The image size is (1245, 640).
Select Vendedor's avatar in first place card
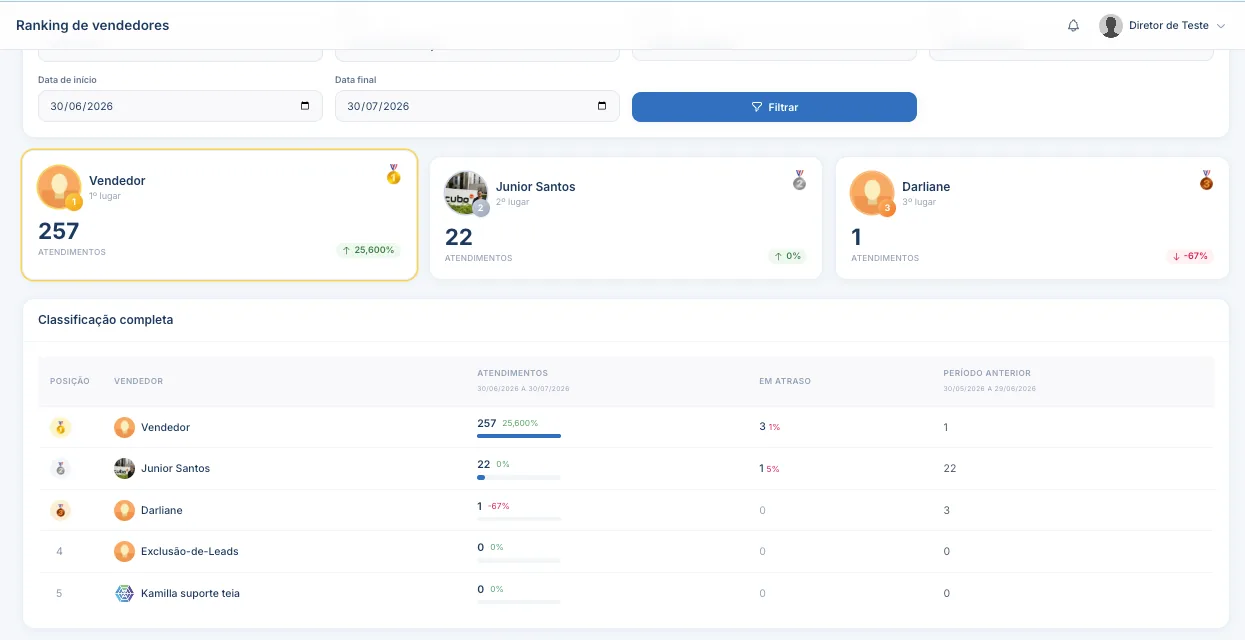pyautogui.click(x=59, y=187)
